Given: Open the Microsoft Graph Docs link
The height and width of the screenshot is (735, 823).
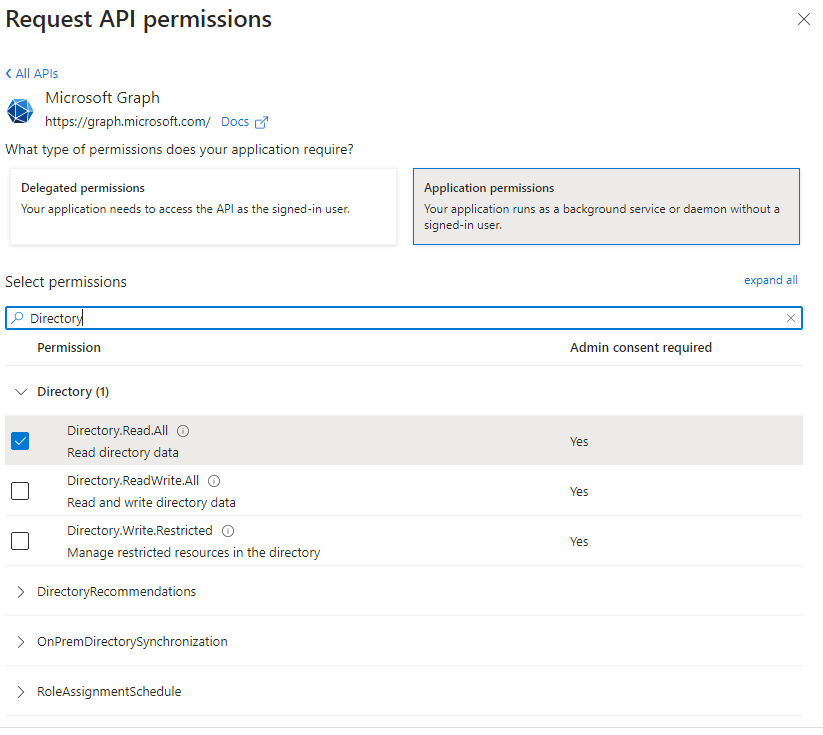Looking at the screenshot, I should click(x=235, y=122).
